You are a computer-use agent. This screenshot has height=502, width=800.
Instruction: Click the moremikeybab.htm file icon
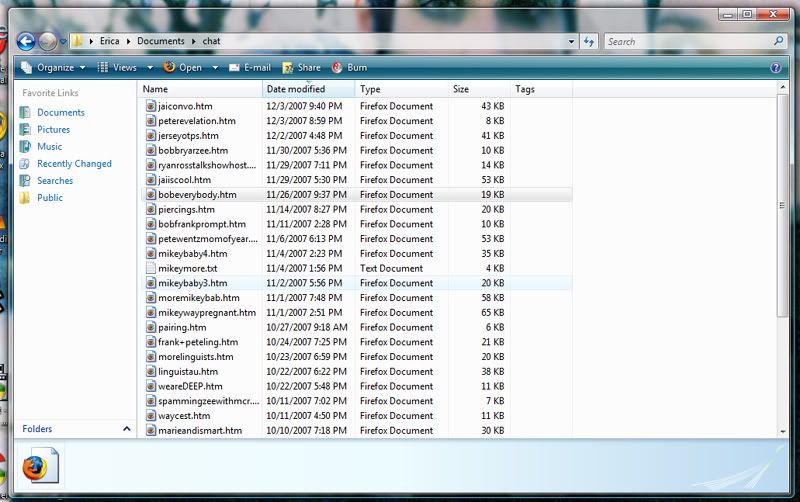pos(151,298)
